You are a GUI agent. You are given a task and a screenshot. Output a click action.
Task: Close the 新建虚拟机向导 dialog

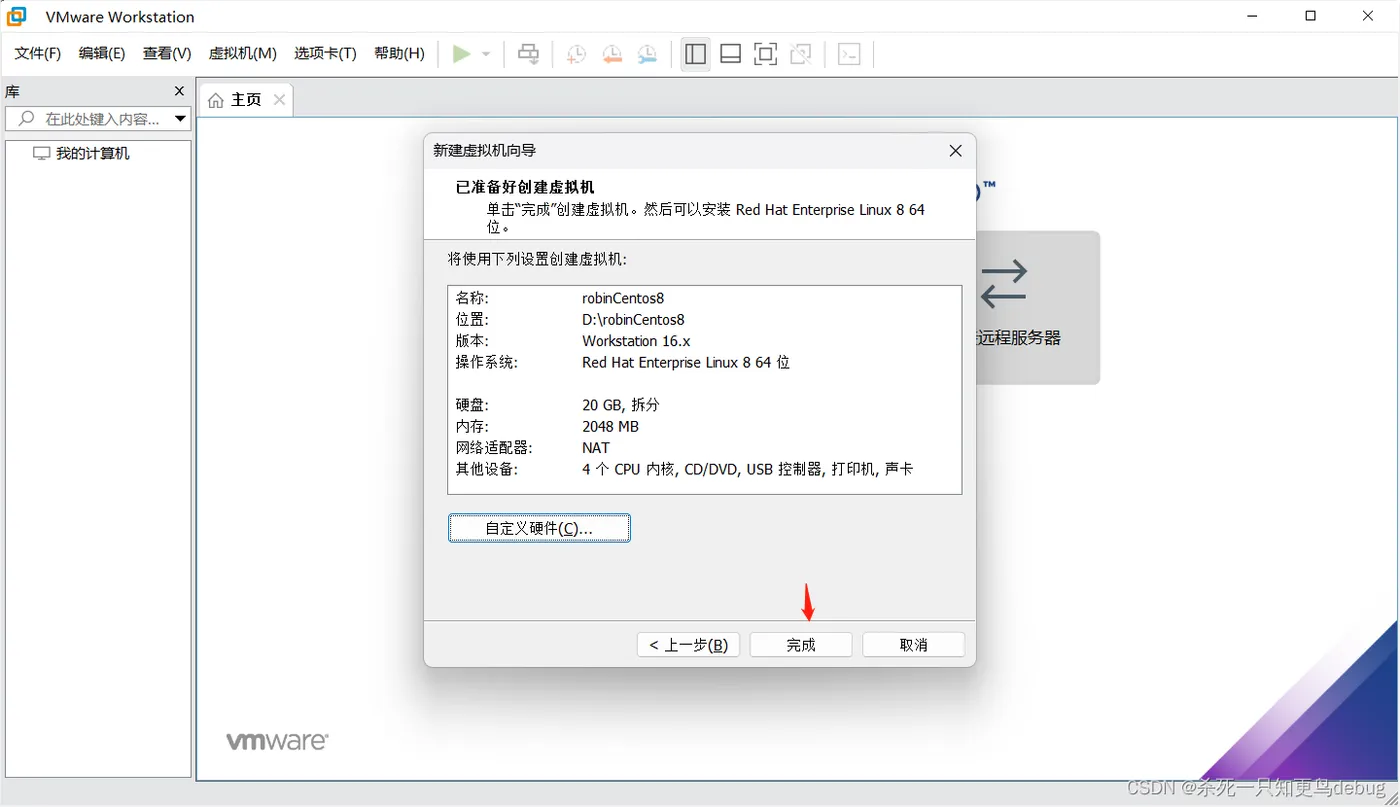click(x=955, y=151)
